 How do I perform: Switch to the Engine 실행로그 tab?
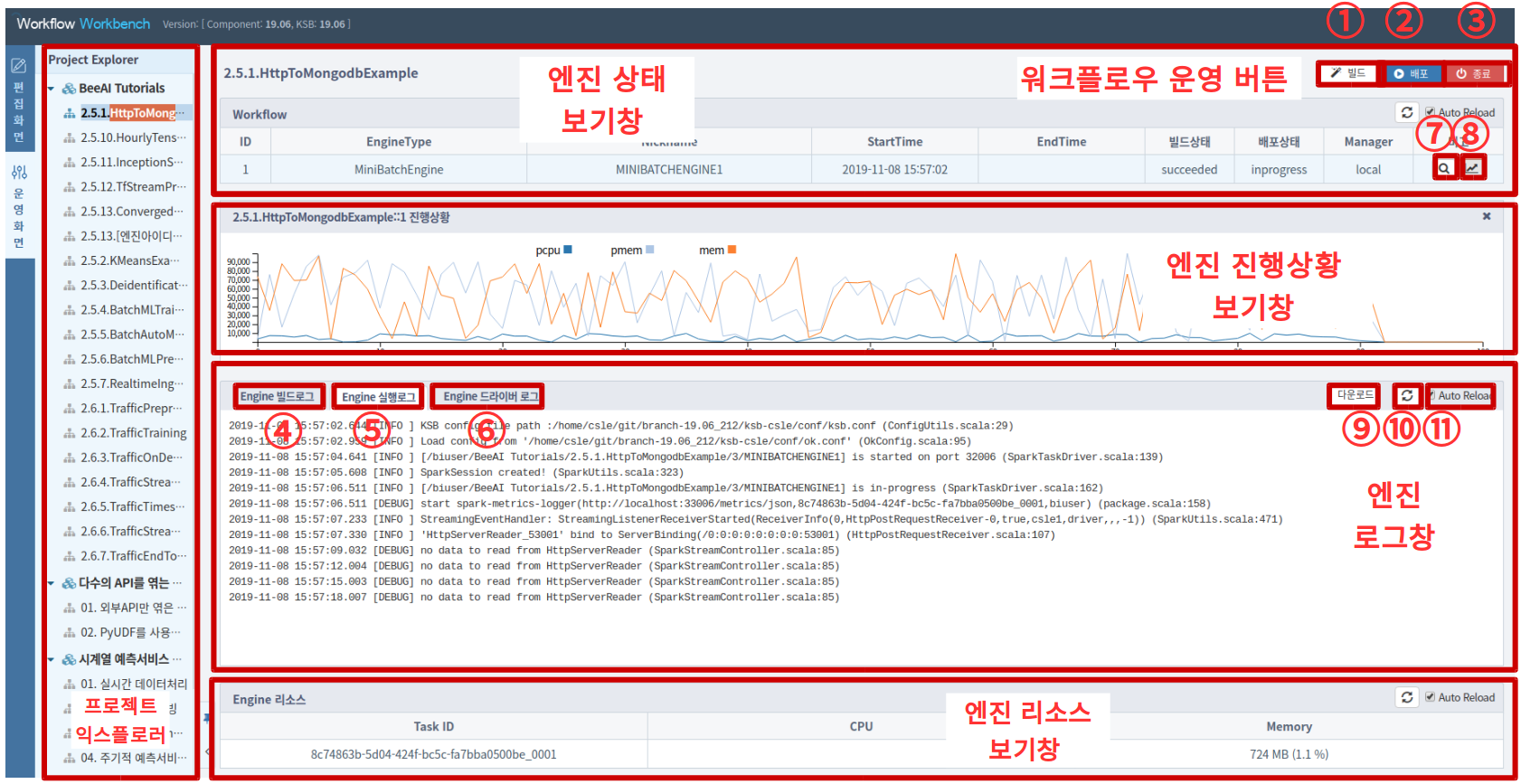(x=378, y=397)
